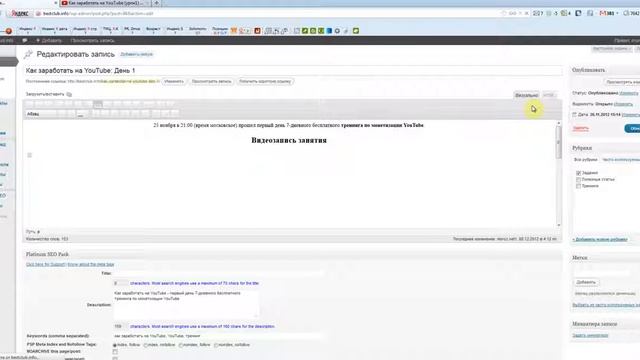Viewport: 640px width, 360px height.
Task: Click the Изменить link next to Статус
Action: click(x=629, y=93)
